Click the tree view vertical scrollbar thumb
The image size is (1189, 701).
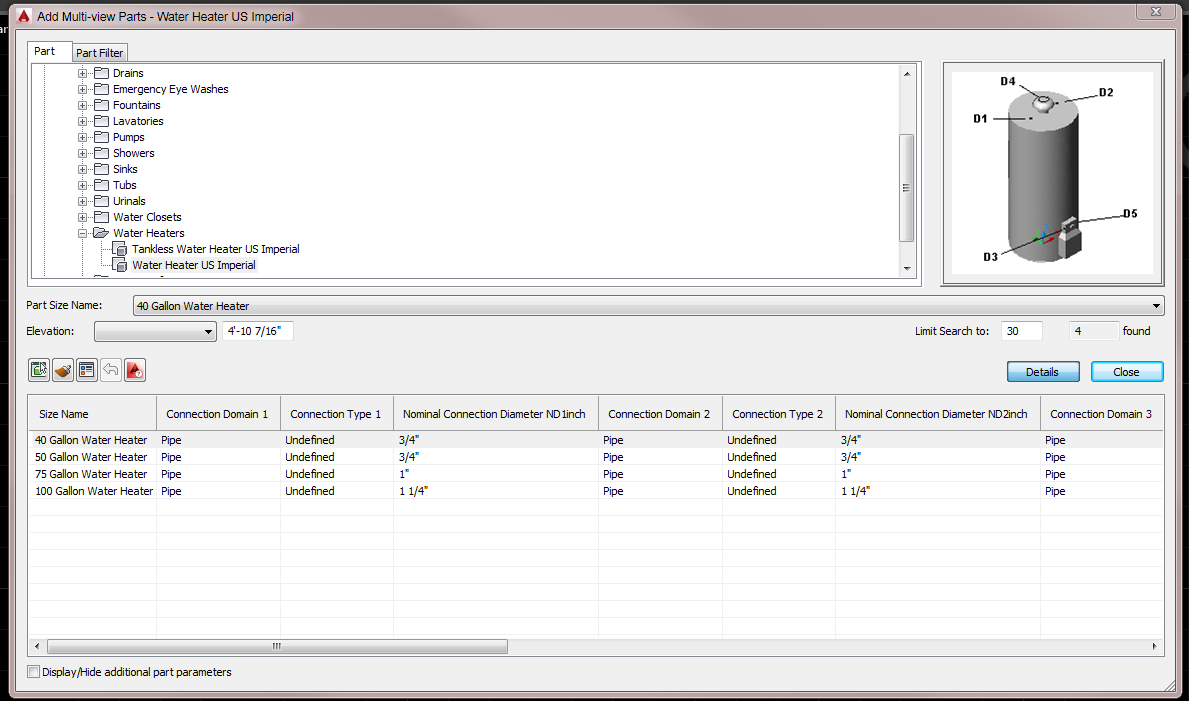[906, 187]
